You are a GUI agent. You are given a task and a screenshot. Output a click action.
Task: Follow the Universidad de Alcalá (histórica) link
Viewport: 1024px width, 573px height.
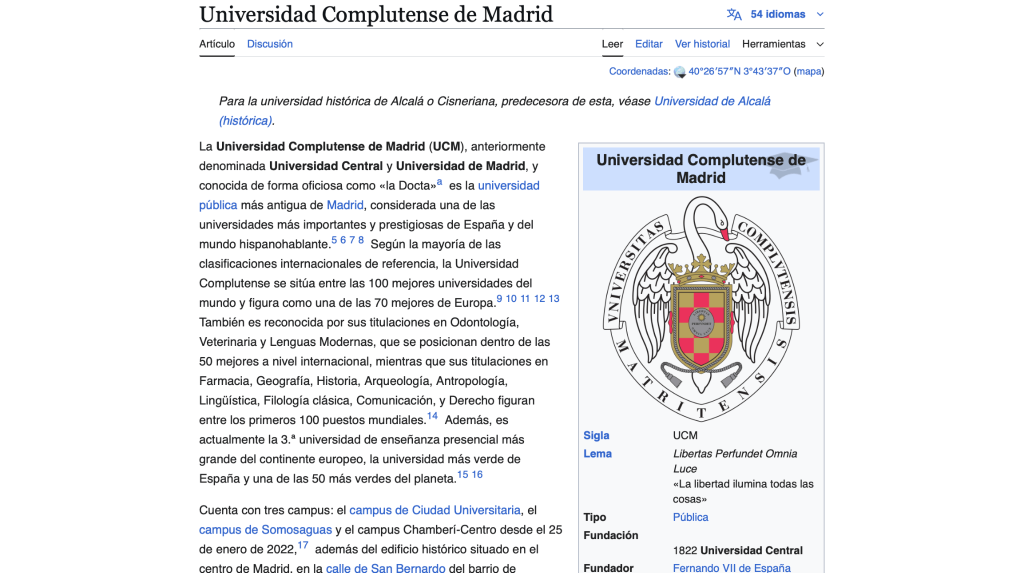(x=712, y=101)
